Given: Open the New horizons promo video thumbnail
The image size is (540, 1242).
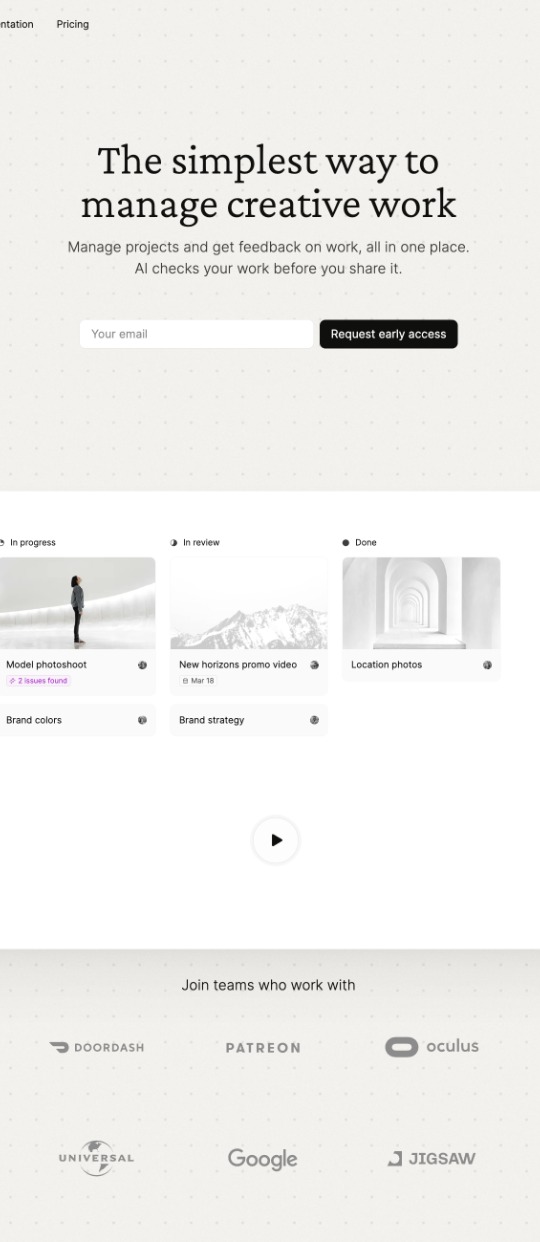Looking at the screenshot, I should coord(249,603).
